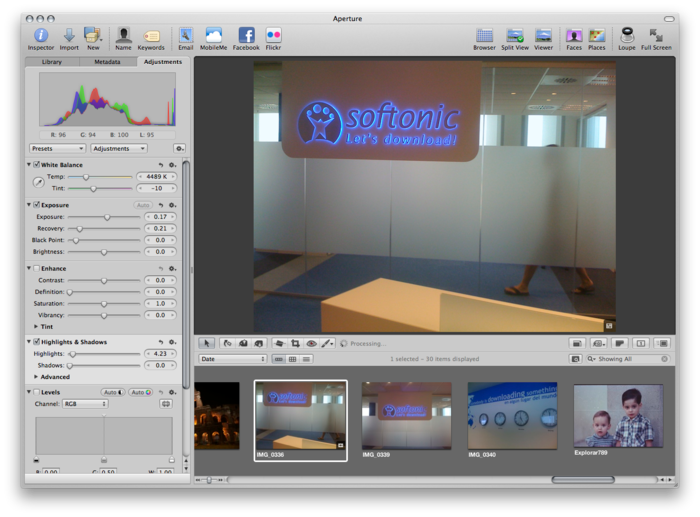The width and height of the screenshot is (700, 517).
Task: Open the Date sort dropdown
Action: [x=233, y=359]
